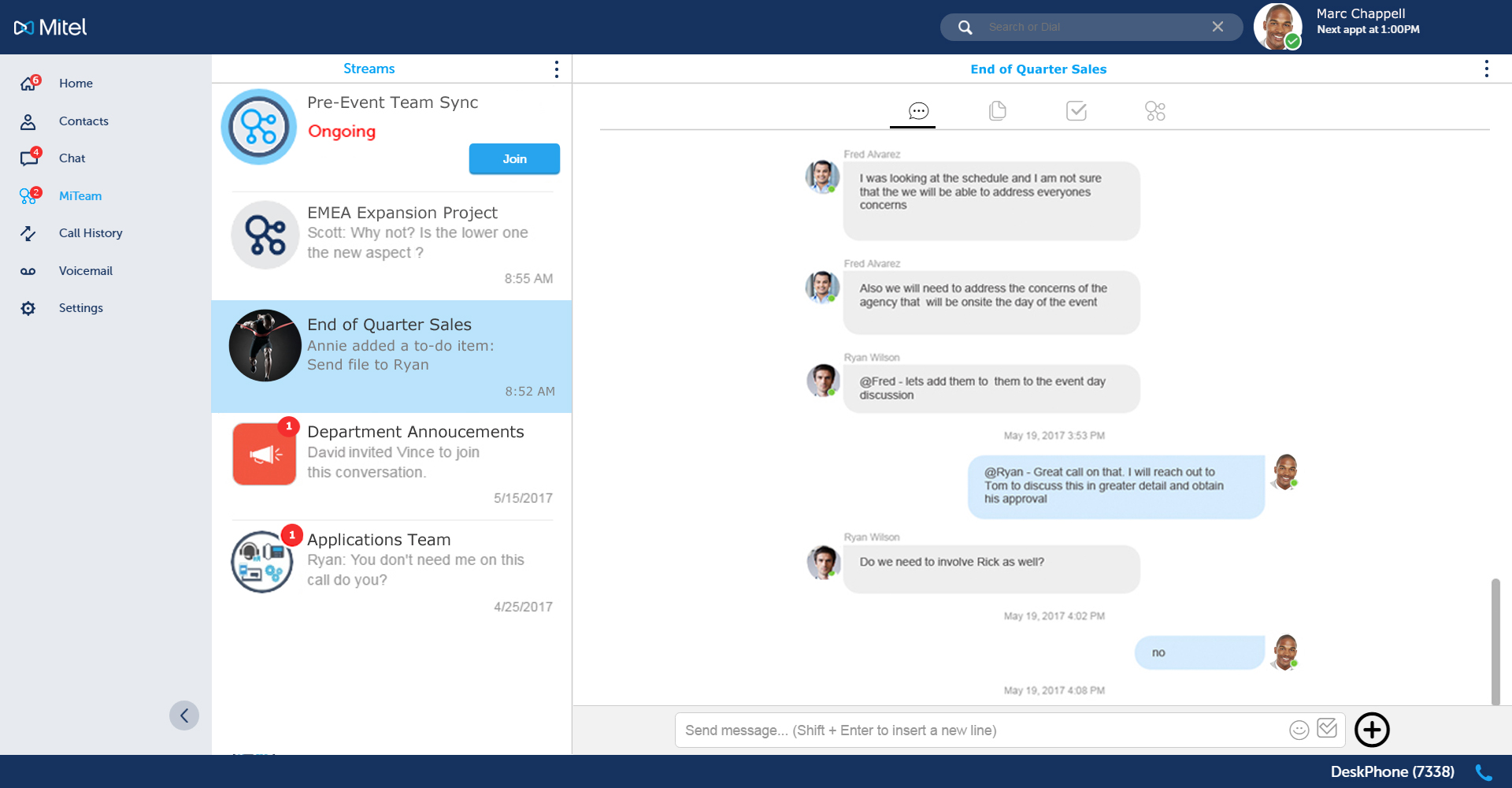Click Ryan Wilson's avatar next to 'Do we need to involve Rick'
The image size is (1512, 788).
(824, 562)
